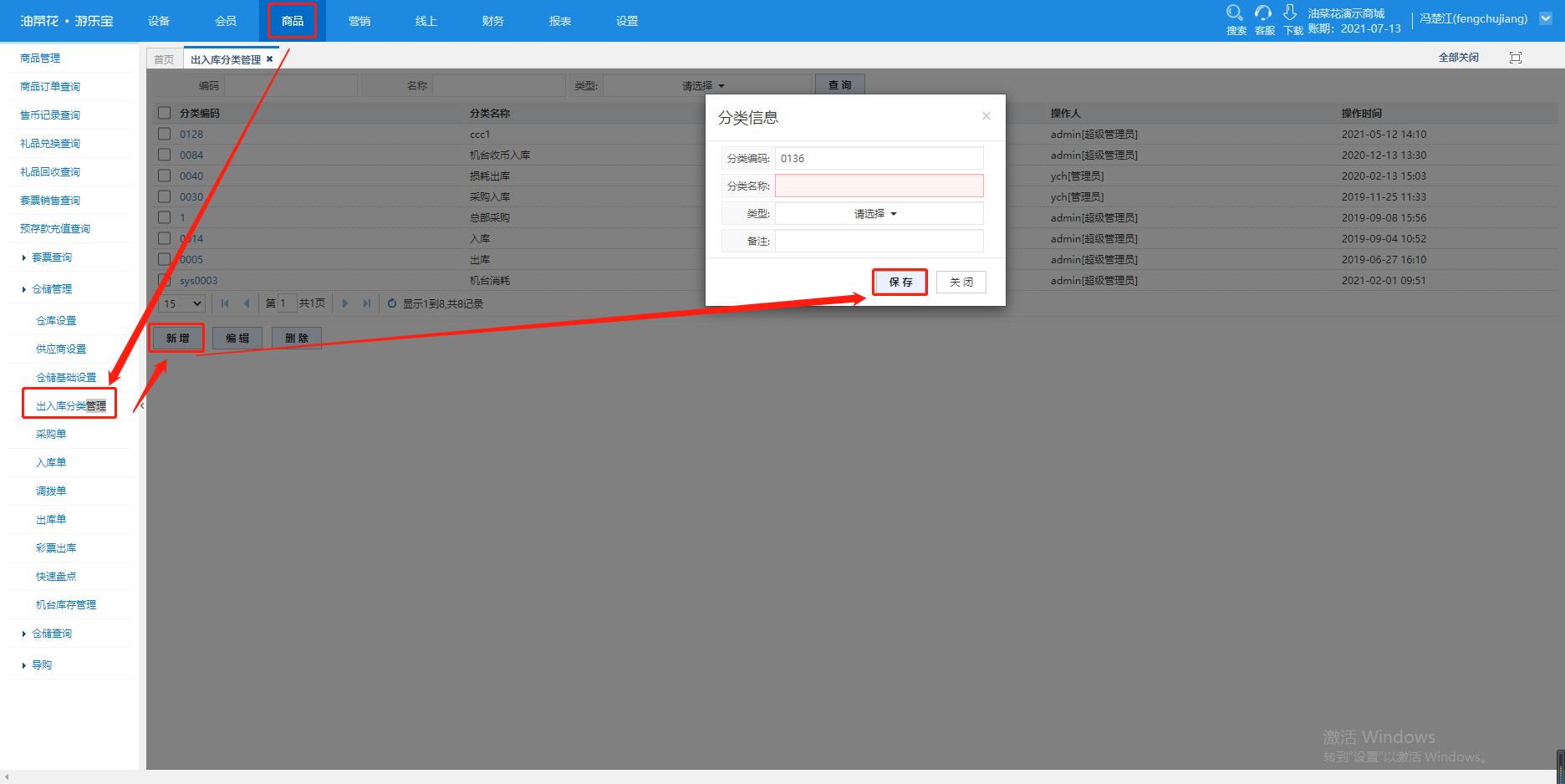Check the row 0084 checkbox
The height and width of the screenshot is (784, 1565).
point(164,155)
